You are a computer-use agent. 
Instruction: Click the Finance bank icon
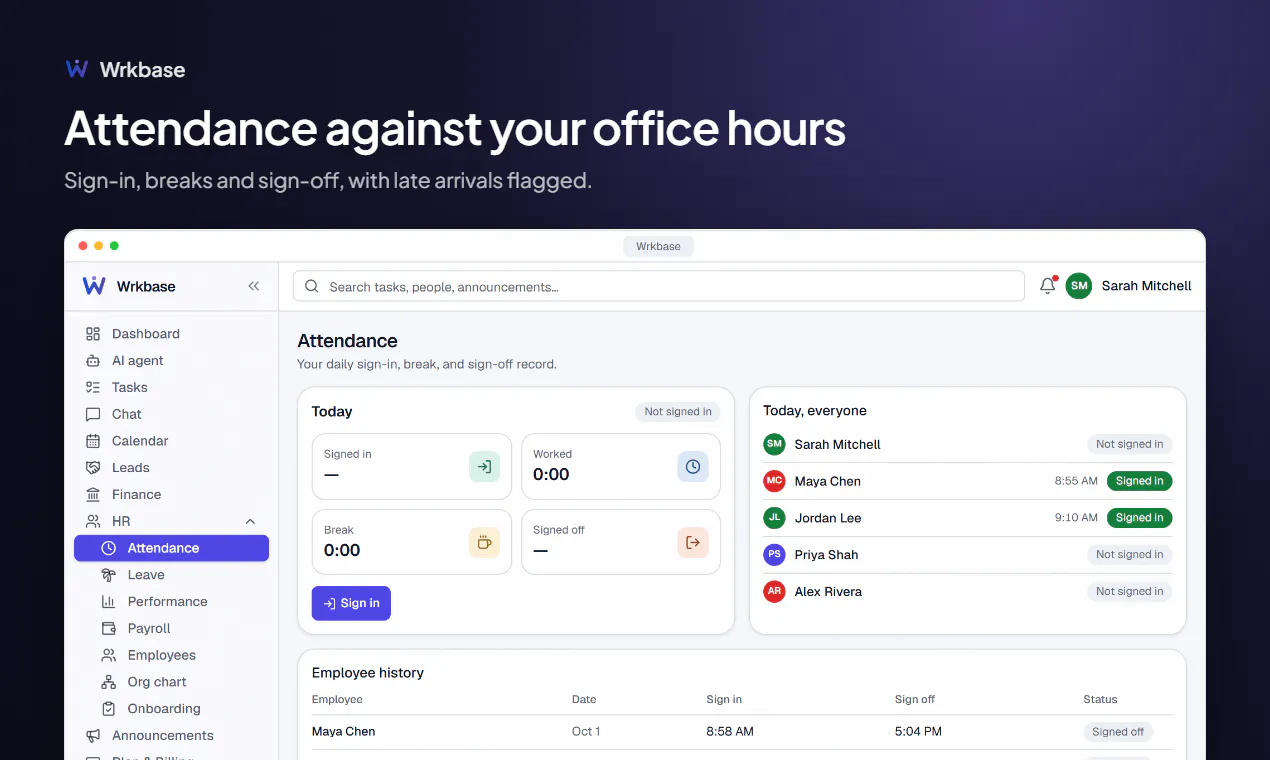coord(93,494)
